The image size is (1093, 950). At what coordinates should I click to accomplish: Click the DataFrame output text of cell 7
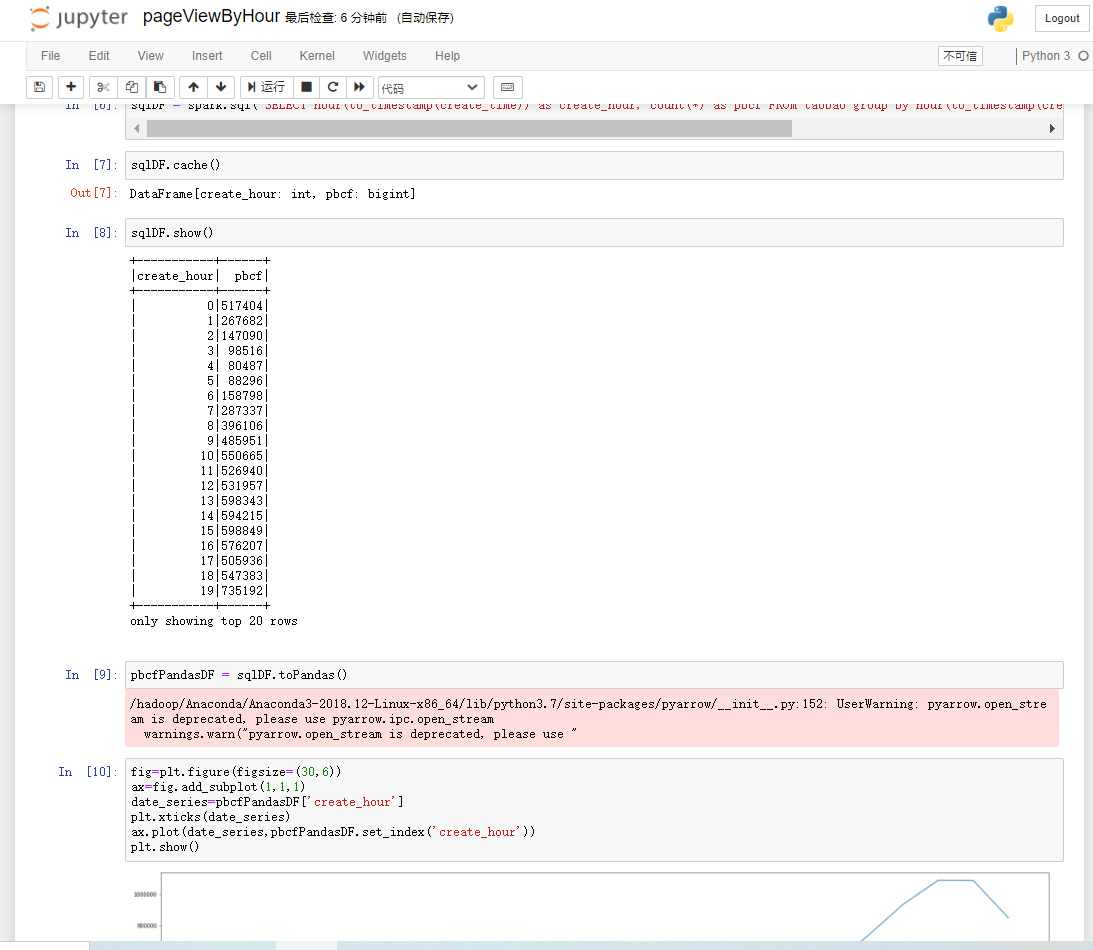(273, 194)
